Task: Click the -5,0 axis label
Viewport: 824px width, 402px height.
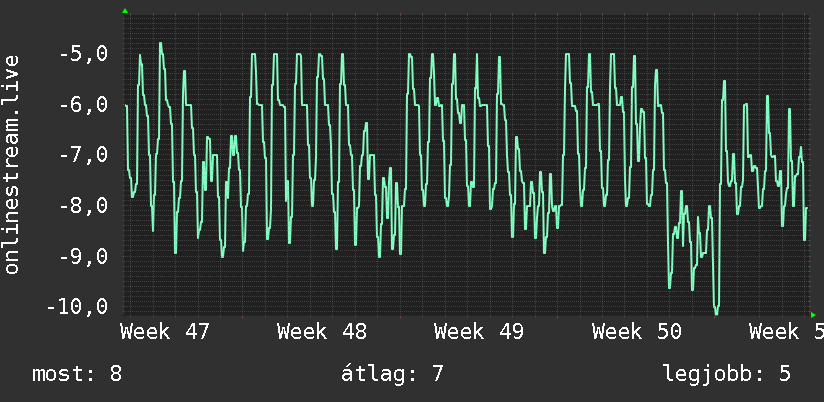Action: (84, 54)
